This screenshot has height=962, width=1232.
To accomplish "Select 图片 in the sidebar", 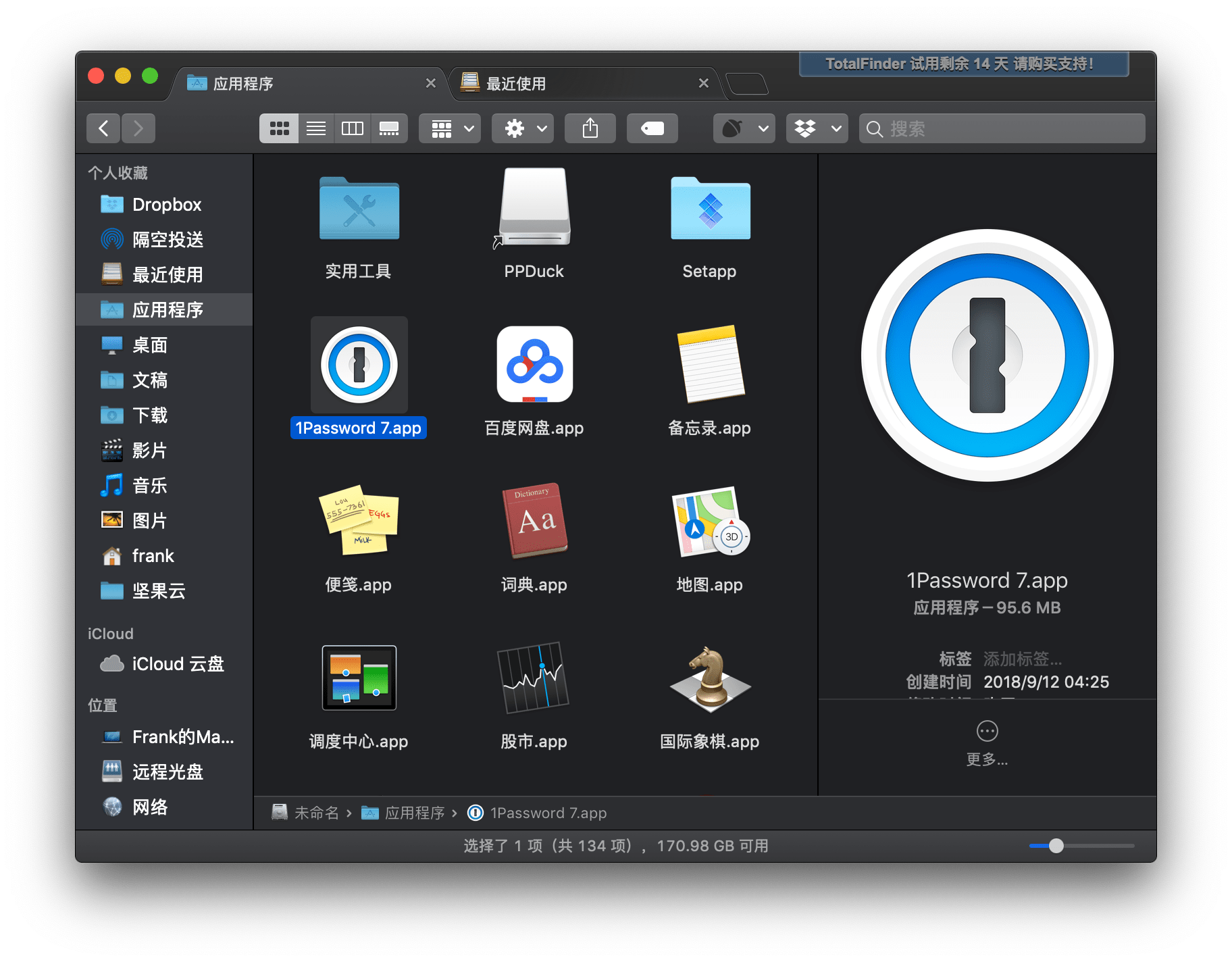I will tap(165, 520).
